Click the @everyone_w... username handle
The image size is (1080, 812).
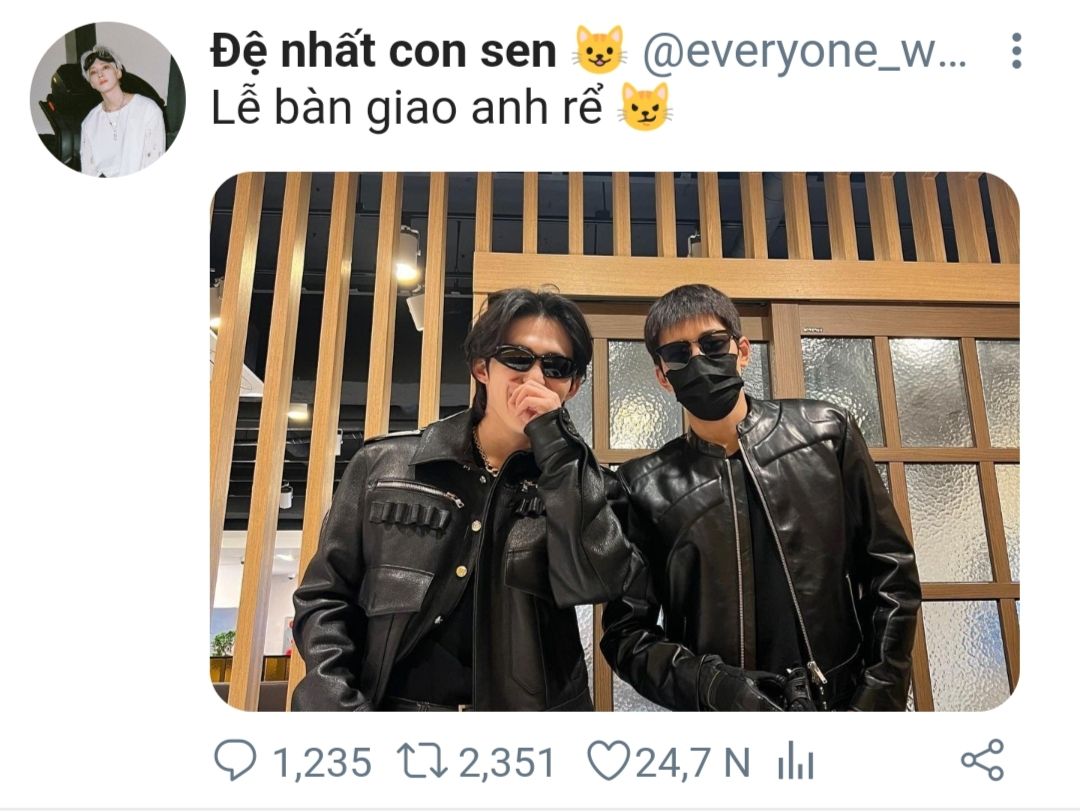804,52
